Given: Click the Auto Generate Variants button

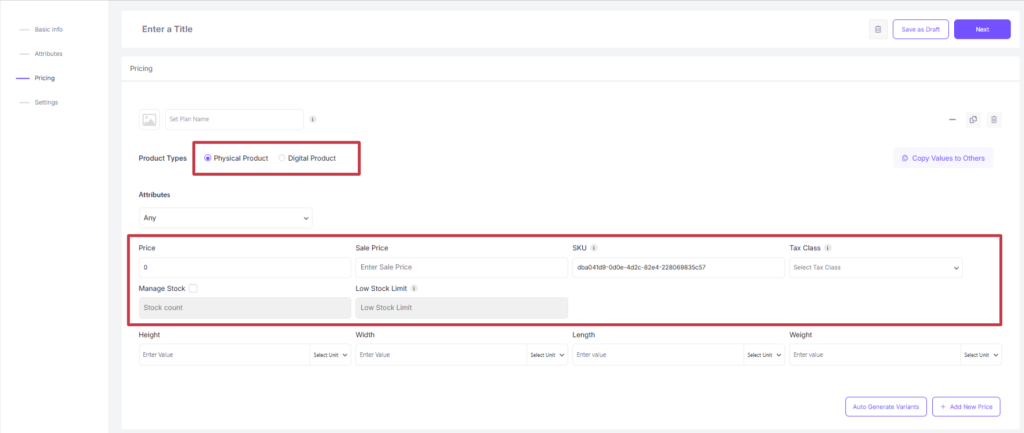Looking at the screenshot, I should [886, 407].
